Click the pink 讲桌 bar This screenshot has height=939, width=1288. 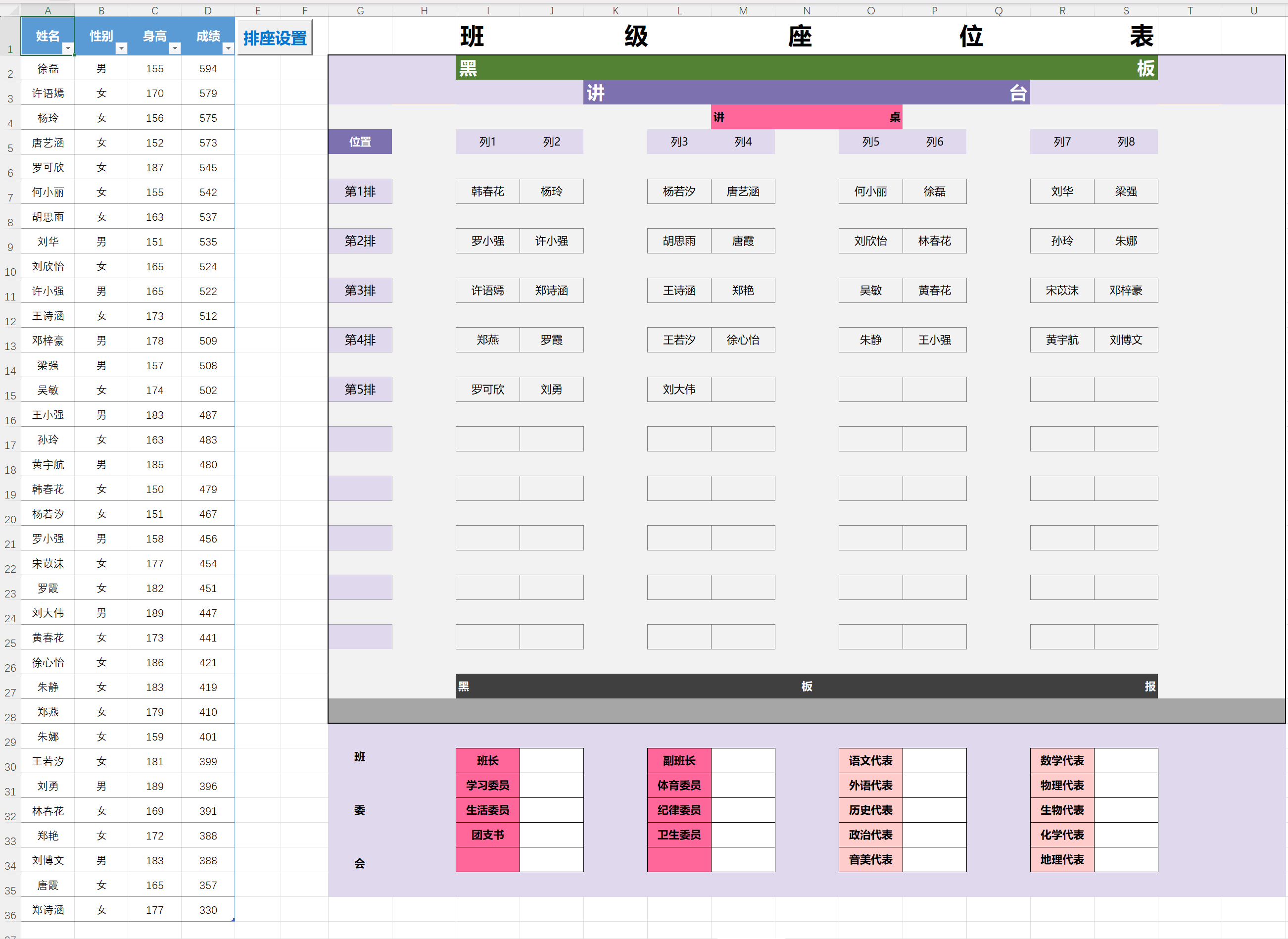pos(806,117)
